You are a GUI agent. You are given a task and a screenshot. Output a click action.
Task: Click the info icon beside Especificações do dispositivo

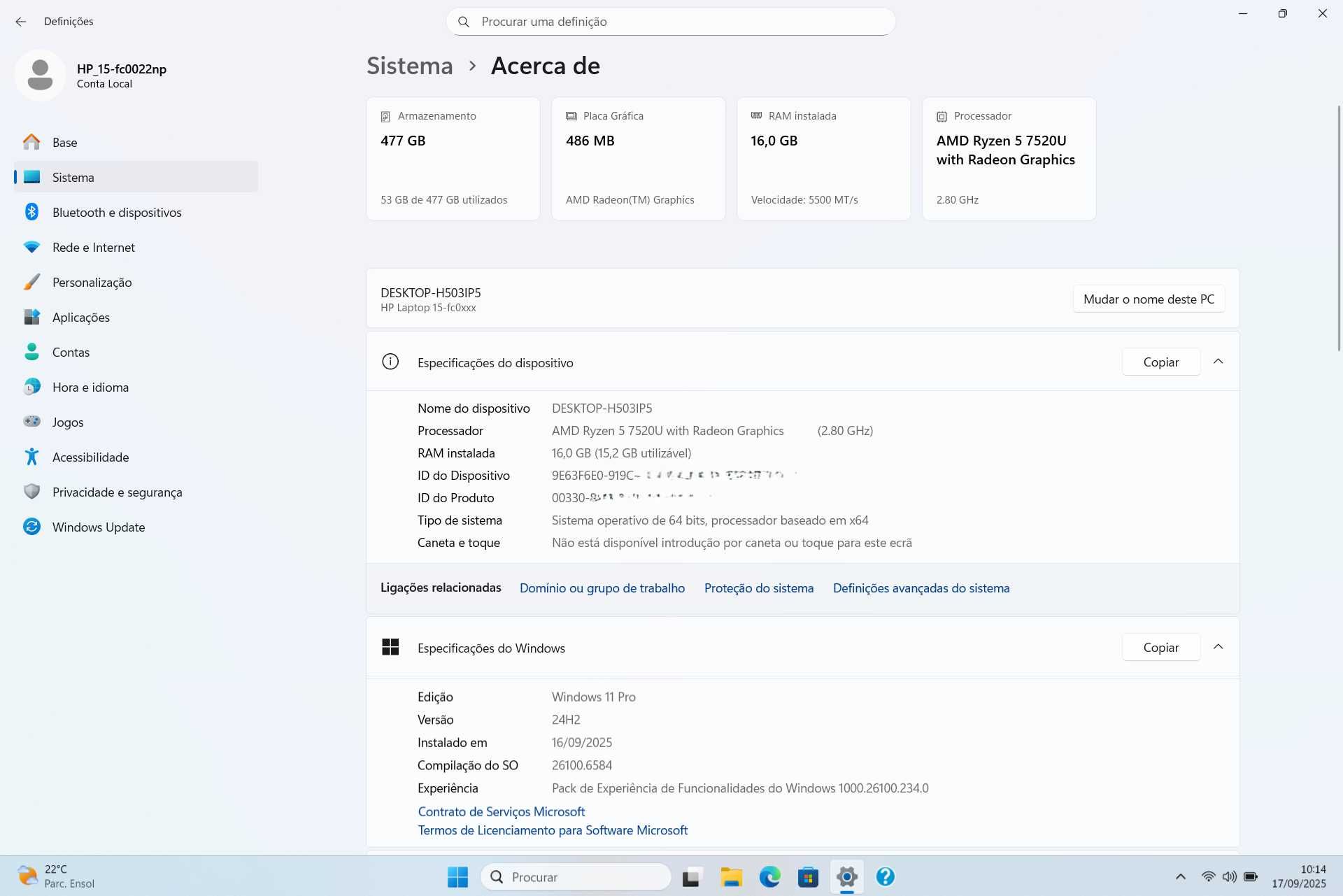(390, 362)
